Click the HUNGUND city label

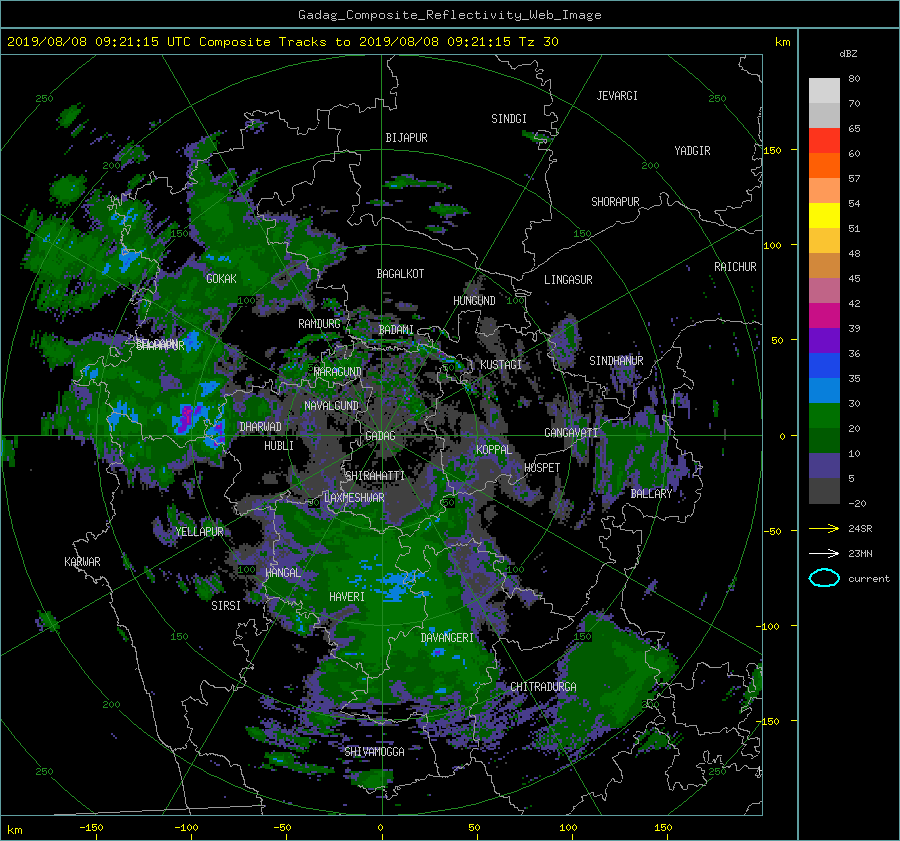[474, 301]
